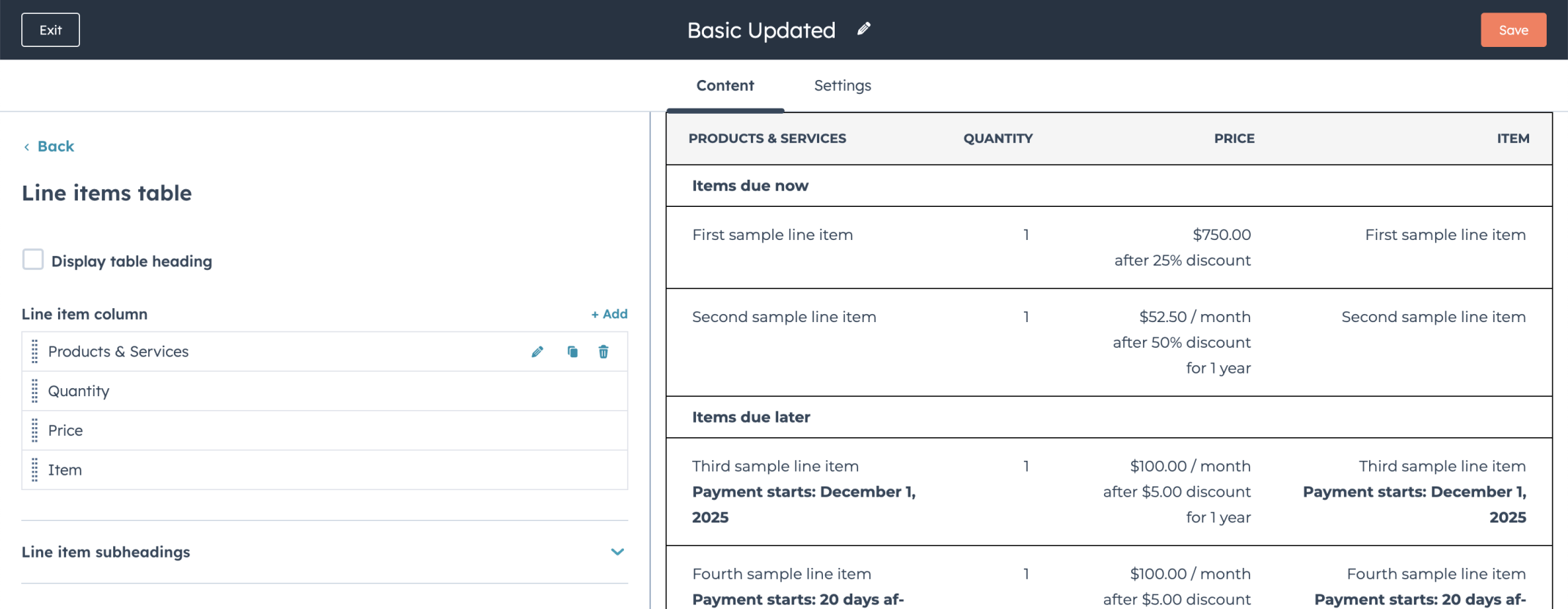
Task: Click the PRICE table header
Action: click(1234, 138)
